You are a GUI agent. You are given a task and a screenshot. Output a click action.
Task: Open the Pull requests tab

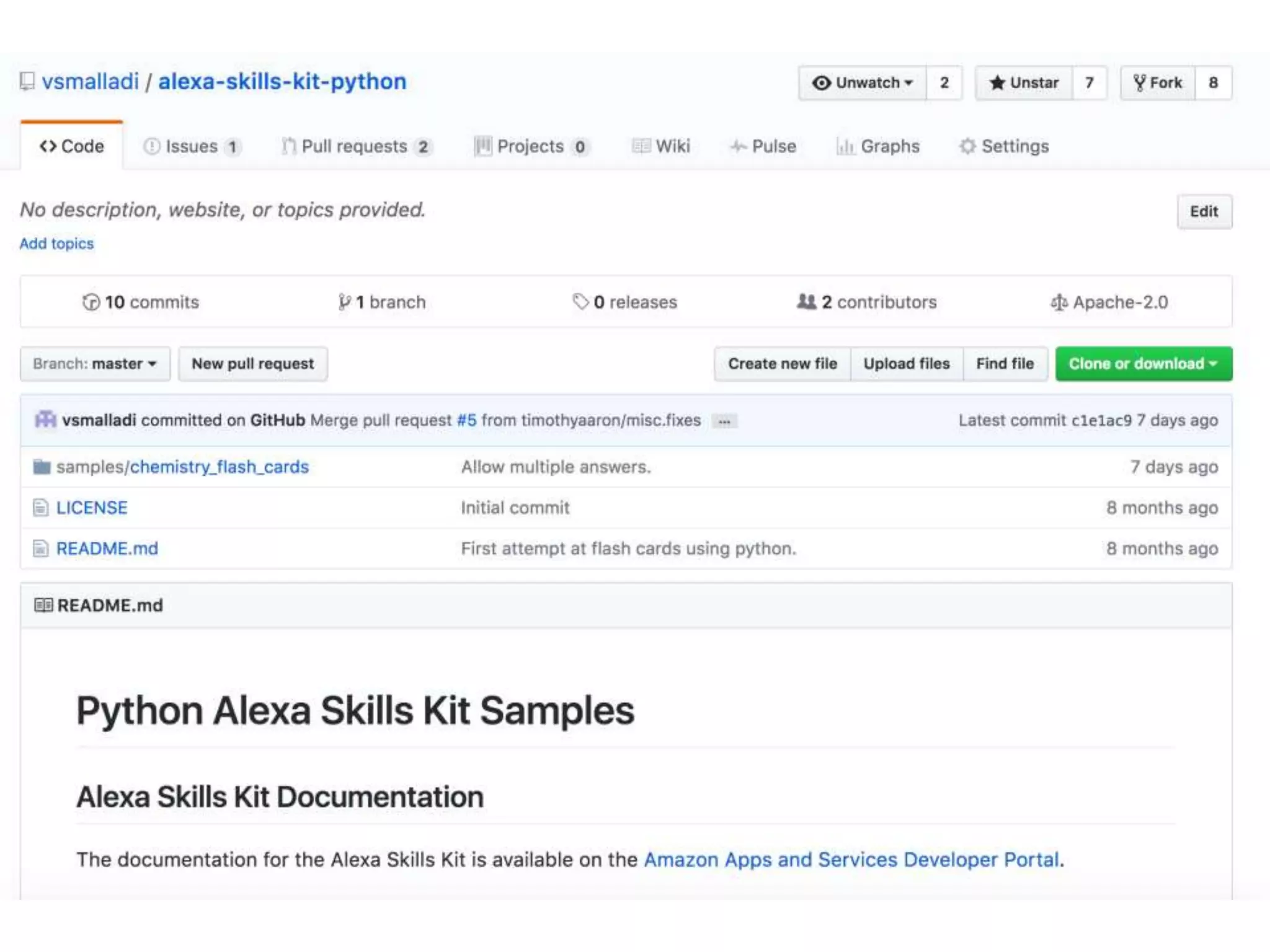point(355,146)
